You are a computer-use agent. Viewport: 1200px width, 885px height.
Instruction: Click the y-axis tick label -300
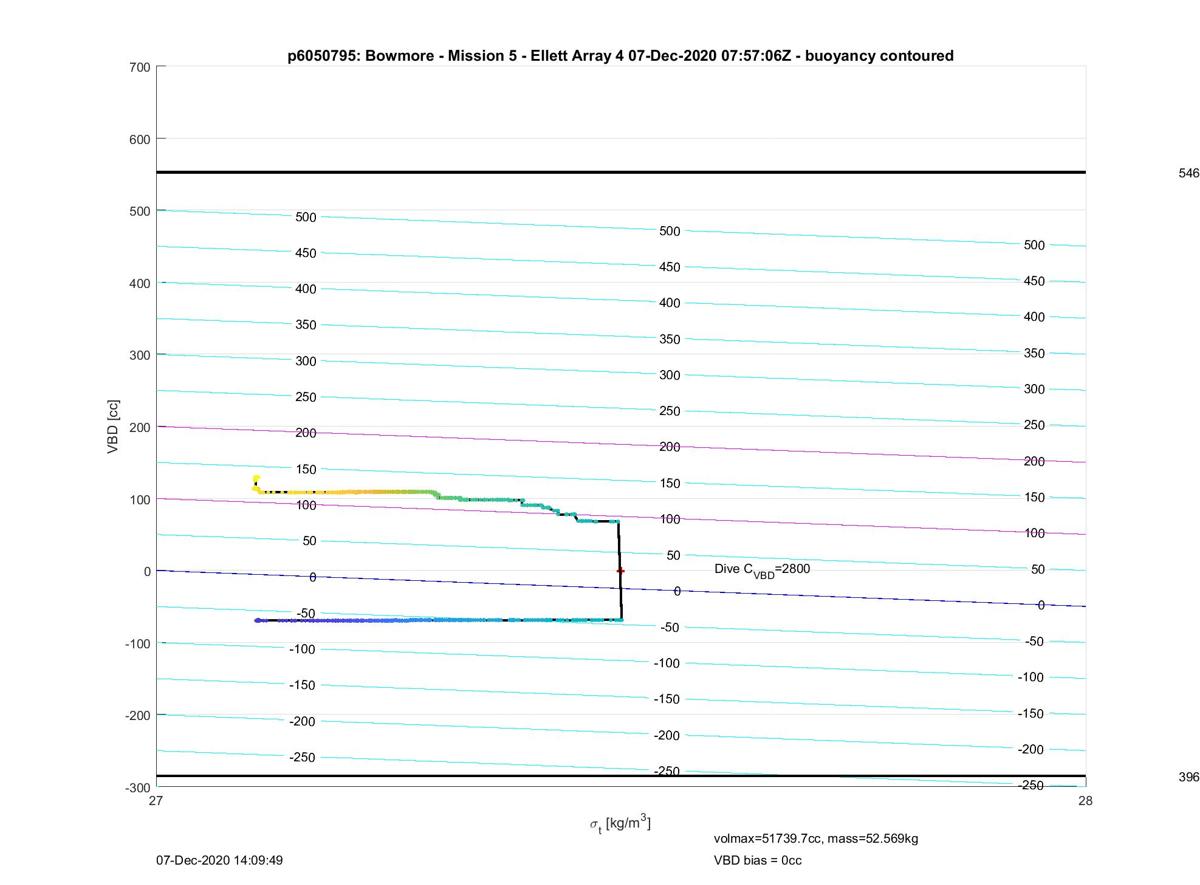137,787
